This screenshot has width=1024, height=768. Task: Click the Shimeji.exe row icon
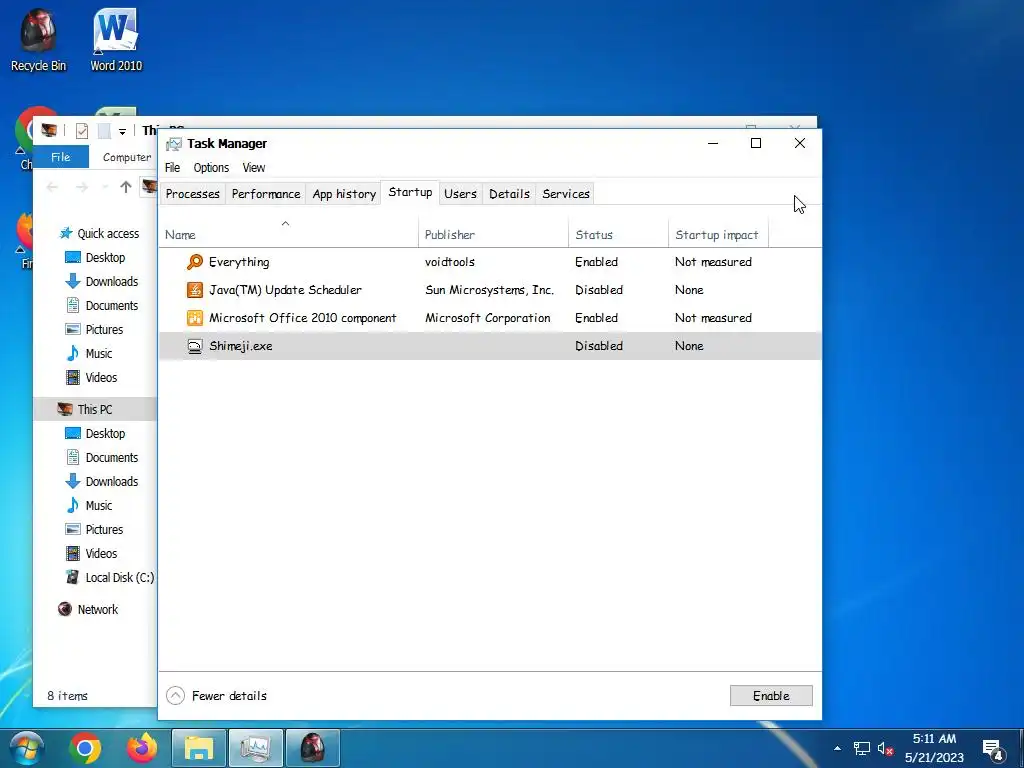[x=195, y=346]
